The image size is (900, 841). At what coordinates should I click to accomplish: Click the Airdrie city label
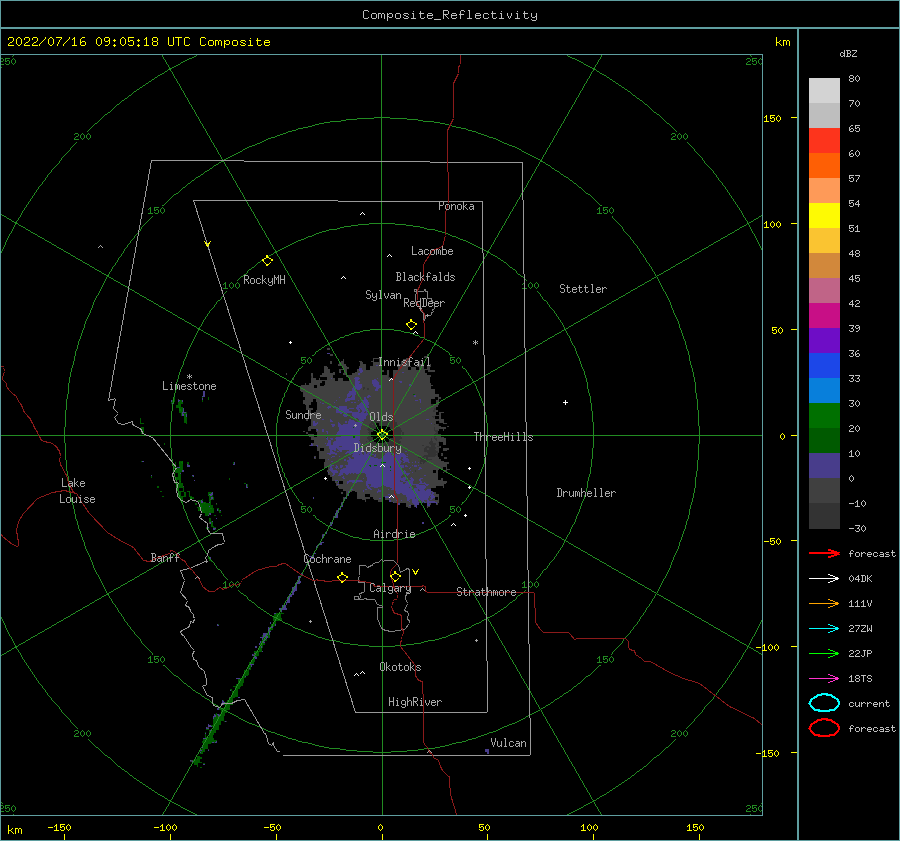pos(394,534)
